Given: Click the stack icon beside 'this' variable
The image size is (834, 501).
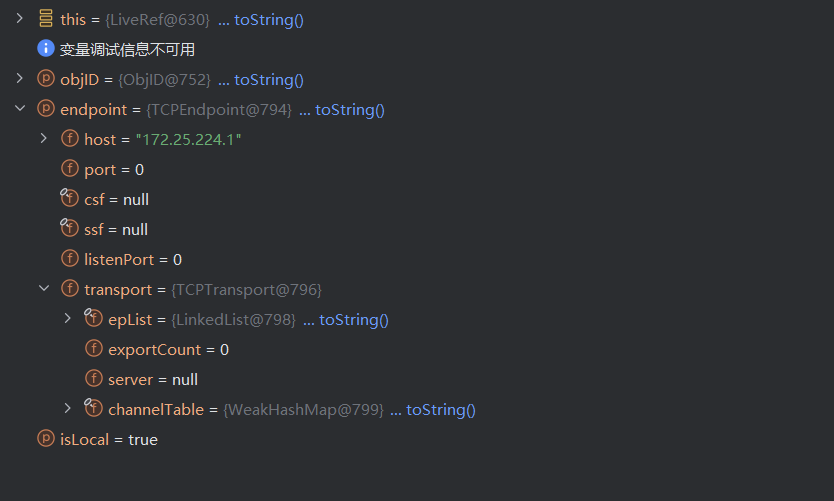Looking at the screenshot, I should pyautogui.click(x=46, y=19).
